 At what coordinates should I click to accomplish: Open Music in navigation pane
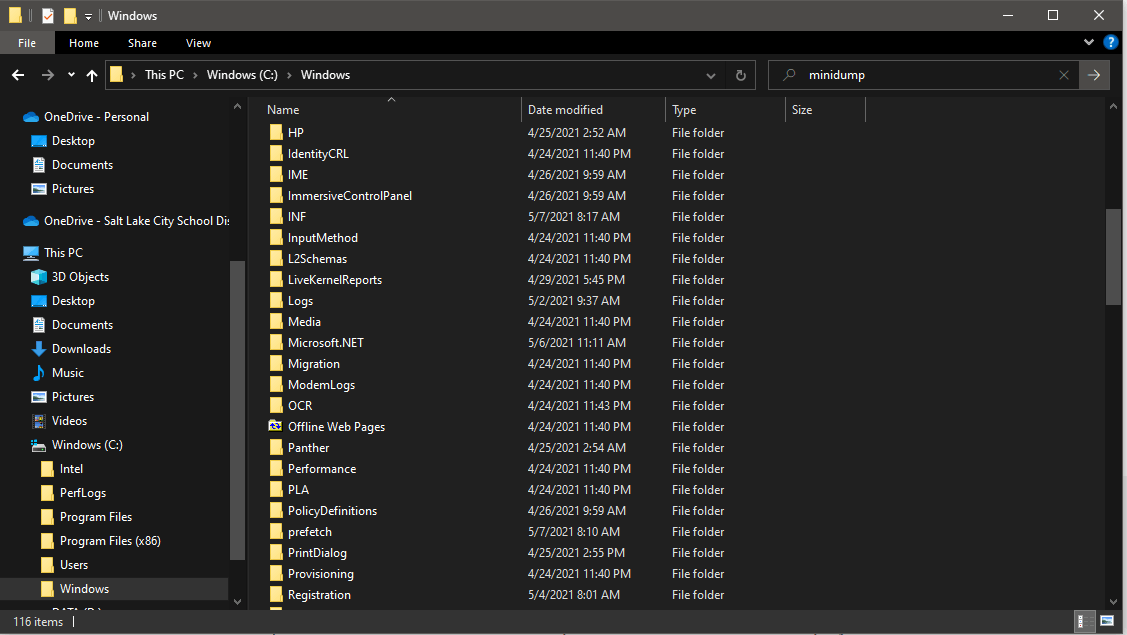[x=68, y=373]
